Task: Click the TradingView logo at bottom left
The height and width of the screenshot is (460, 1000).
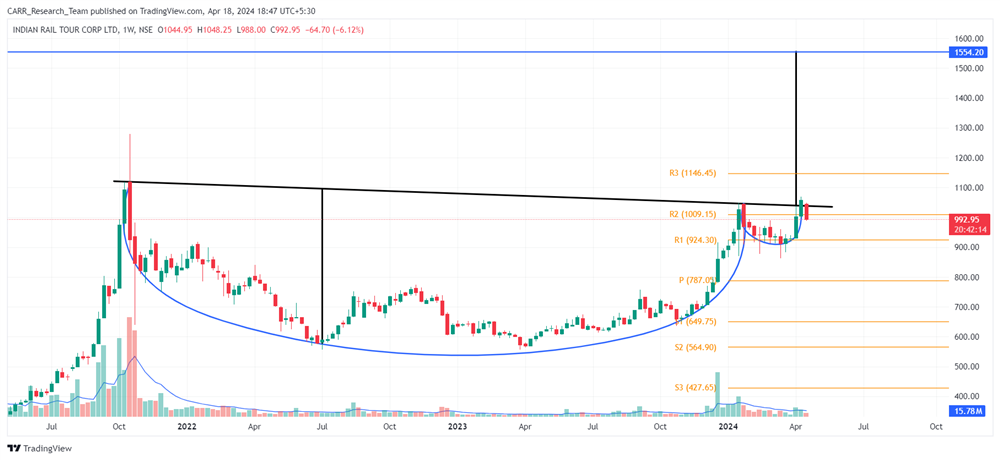Action: pyautogui.click(x=40, y=448)
